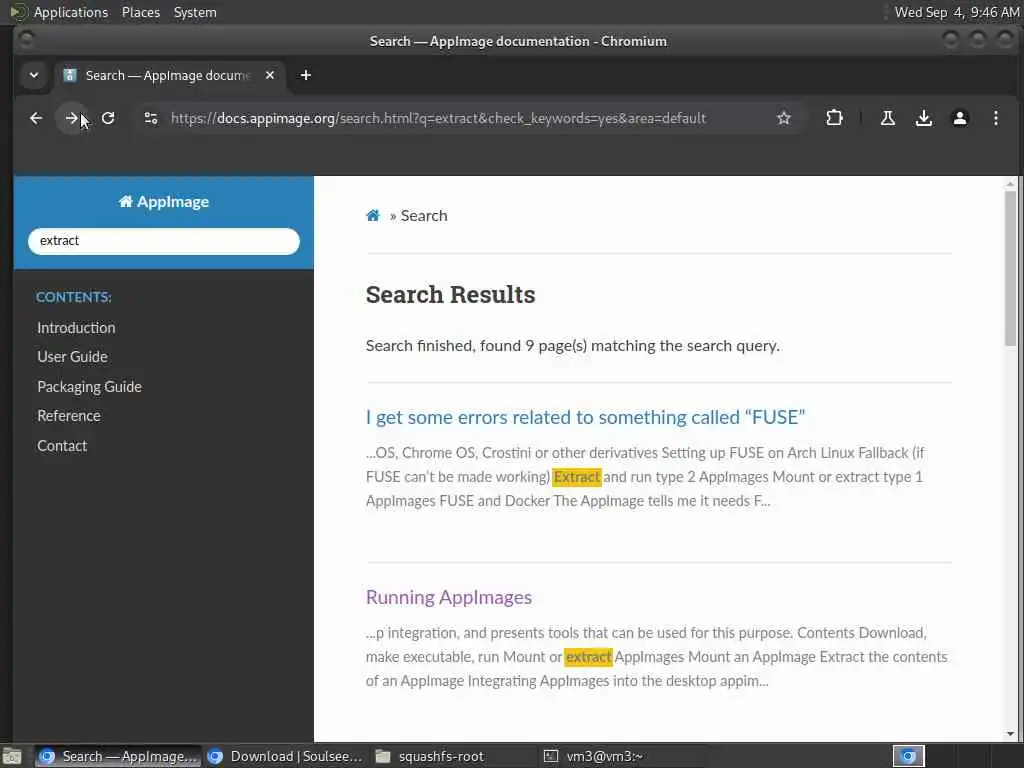Open Introduction in the contents
The height and width of the screenshot is (768, 1024).
[76, 328]
